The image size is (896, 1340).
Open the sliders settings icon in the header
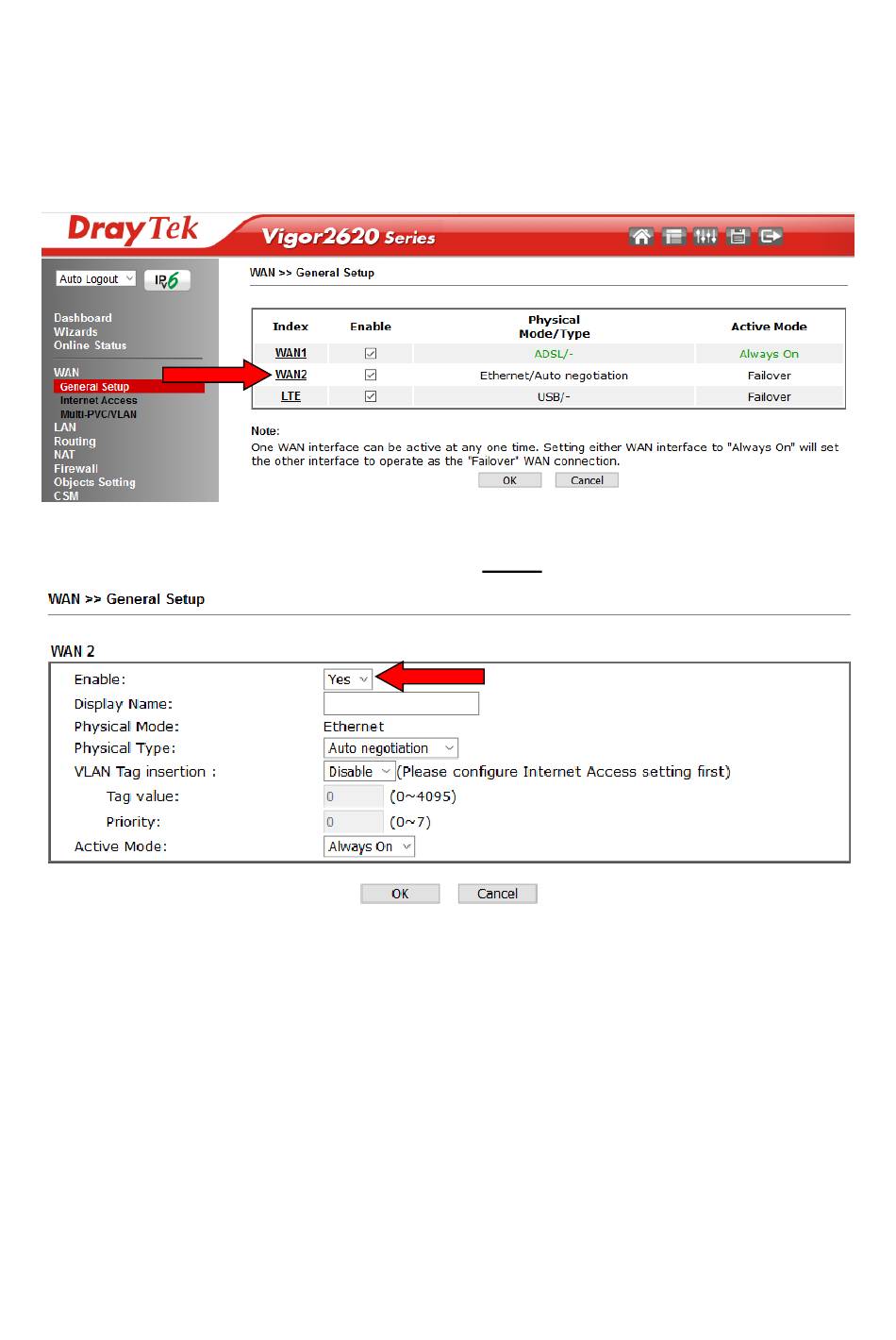click(x=705, y=236)
